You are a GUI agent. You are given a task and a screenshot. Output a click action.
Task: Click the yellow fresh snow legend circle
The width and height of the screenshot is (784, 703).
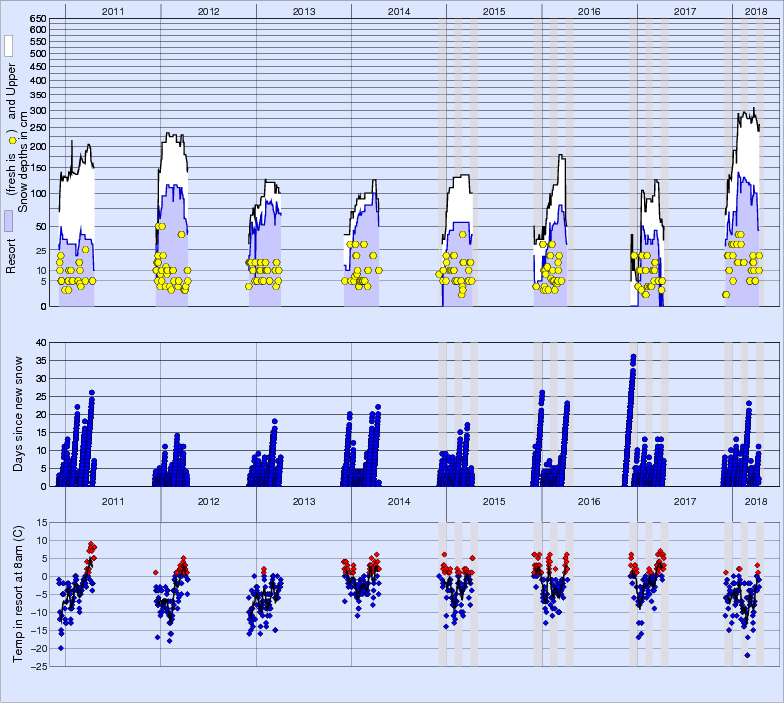tap(11, 139)
